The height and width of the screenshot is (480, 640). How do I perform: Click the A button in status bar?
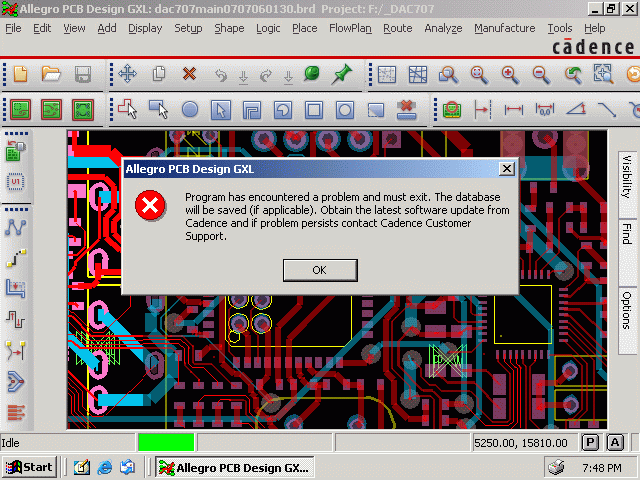pos(616,442)
